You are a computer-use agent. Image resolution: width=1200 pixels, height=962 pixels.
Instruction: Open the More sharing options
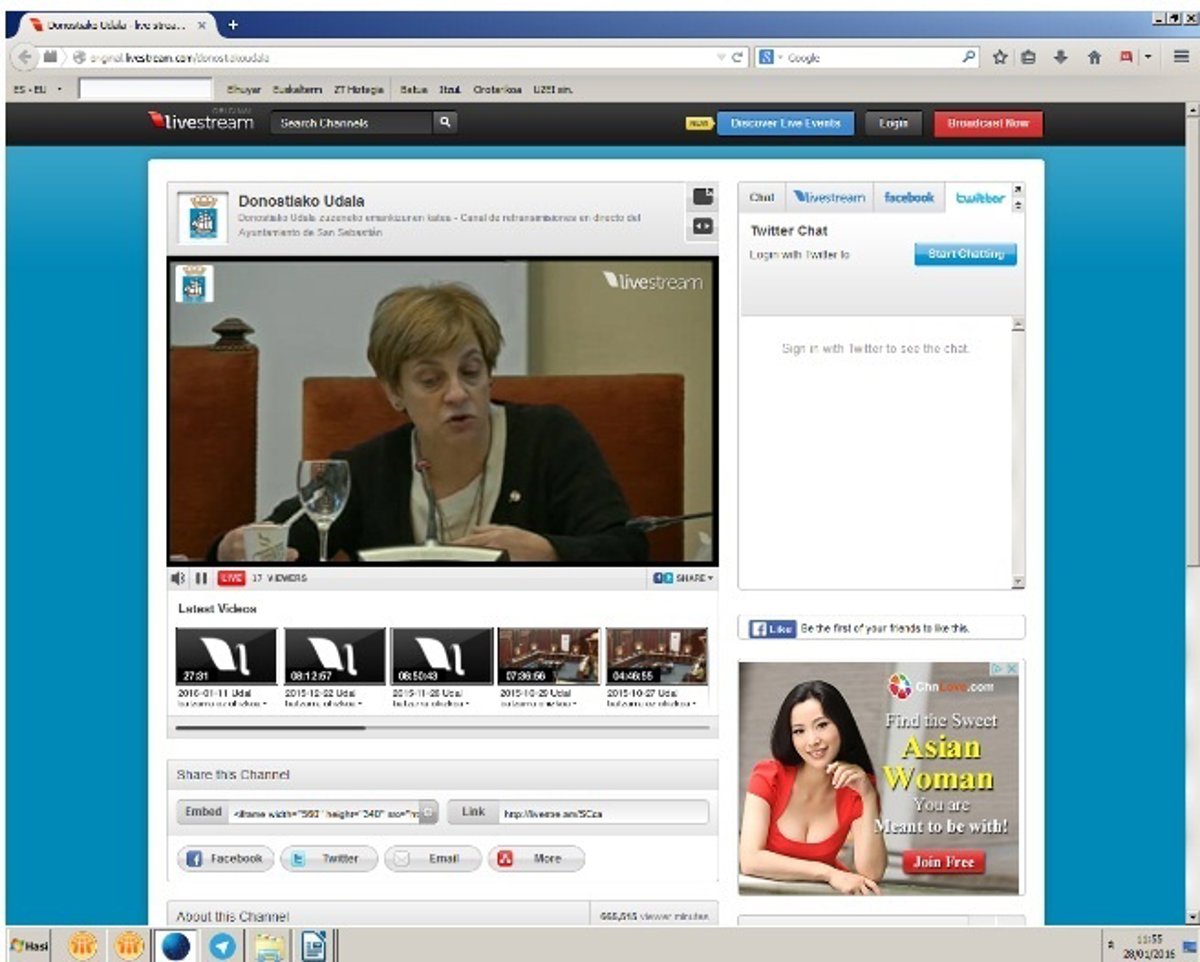(x=536, y=858)
